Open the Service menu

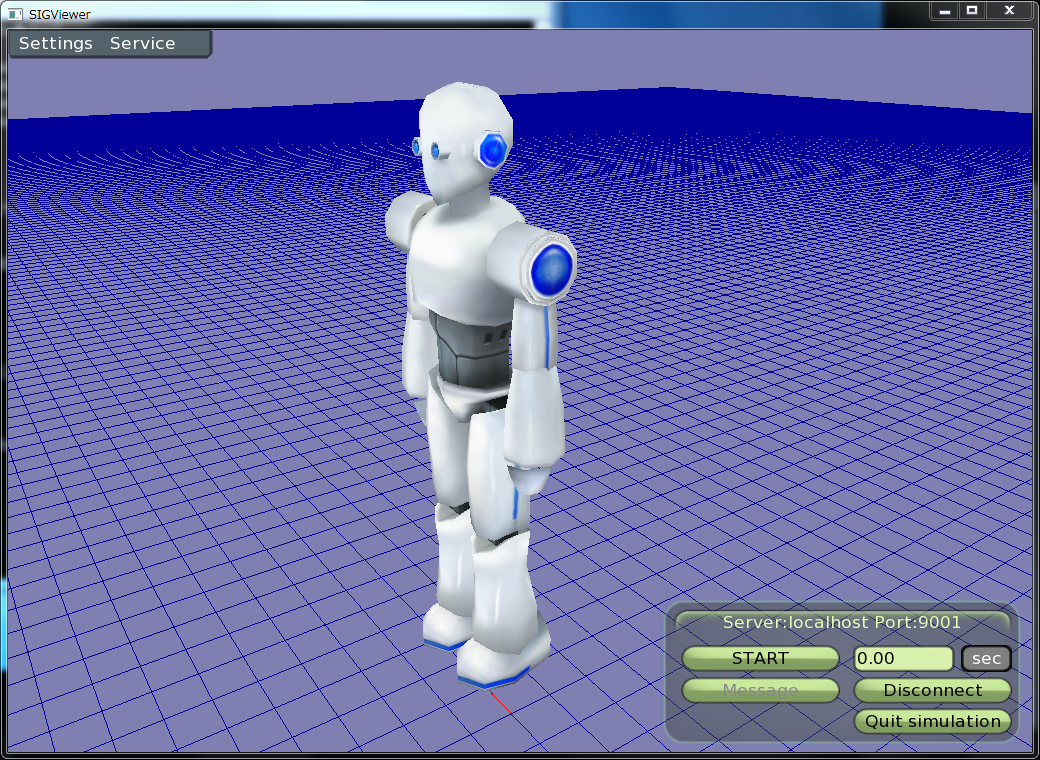142,44
